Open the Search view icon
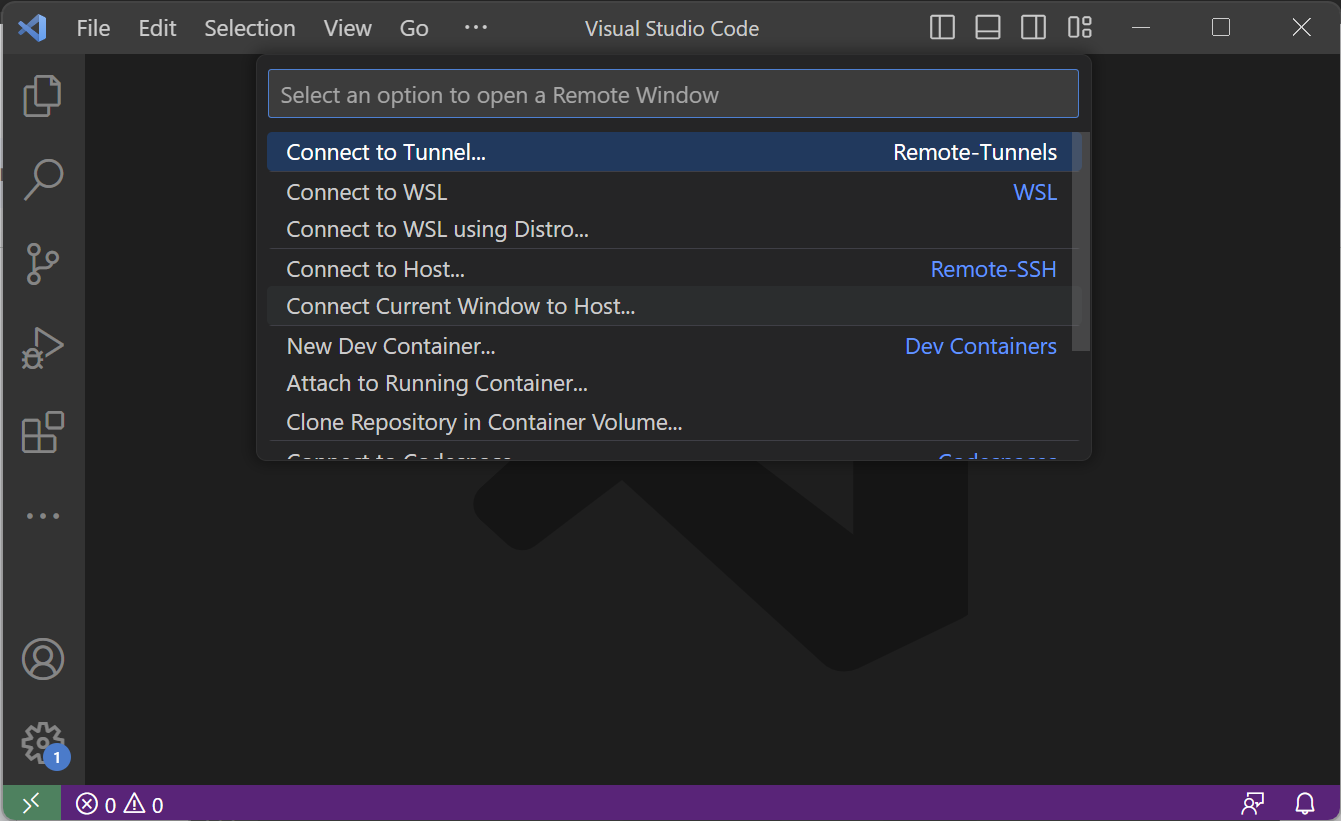 [x=42, y=180]
